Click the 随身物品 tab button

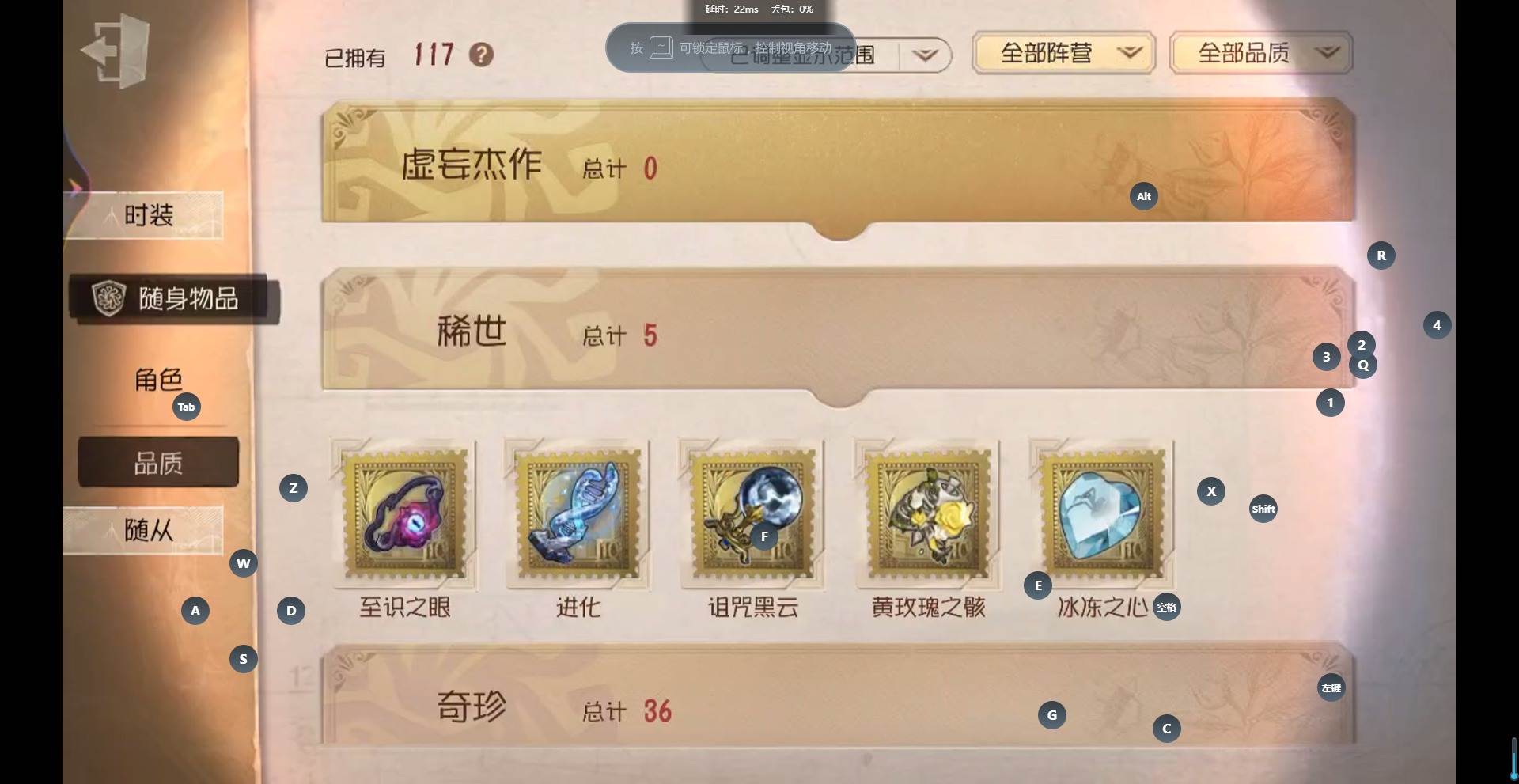(x=174, y=298)
